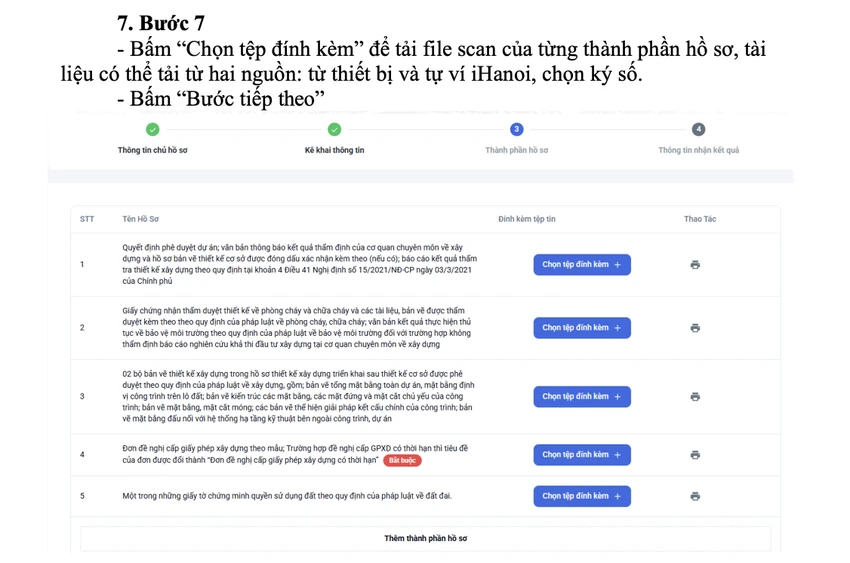Click 'Thêm thành phần hồ sơ' to add a component
Viewport: 850px width, 563px height.
[426, 538]
